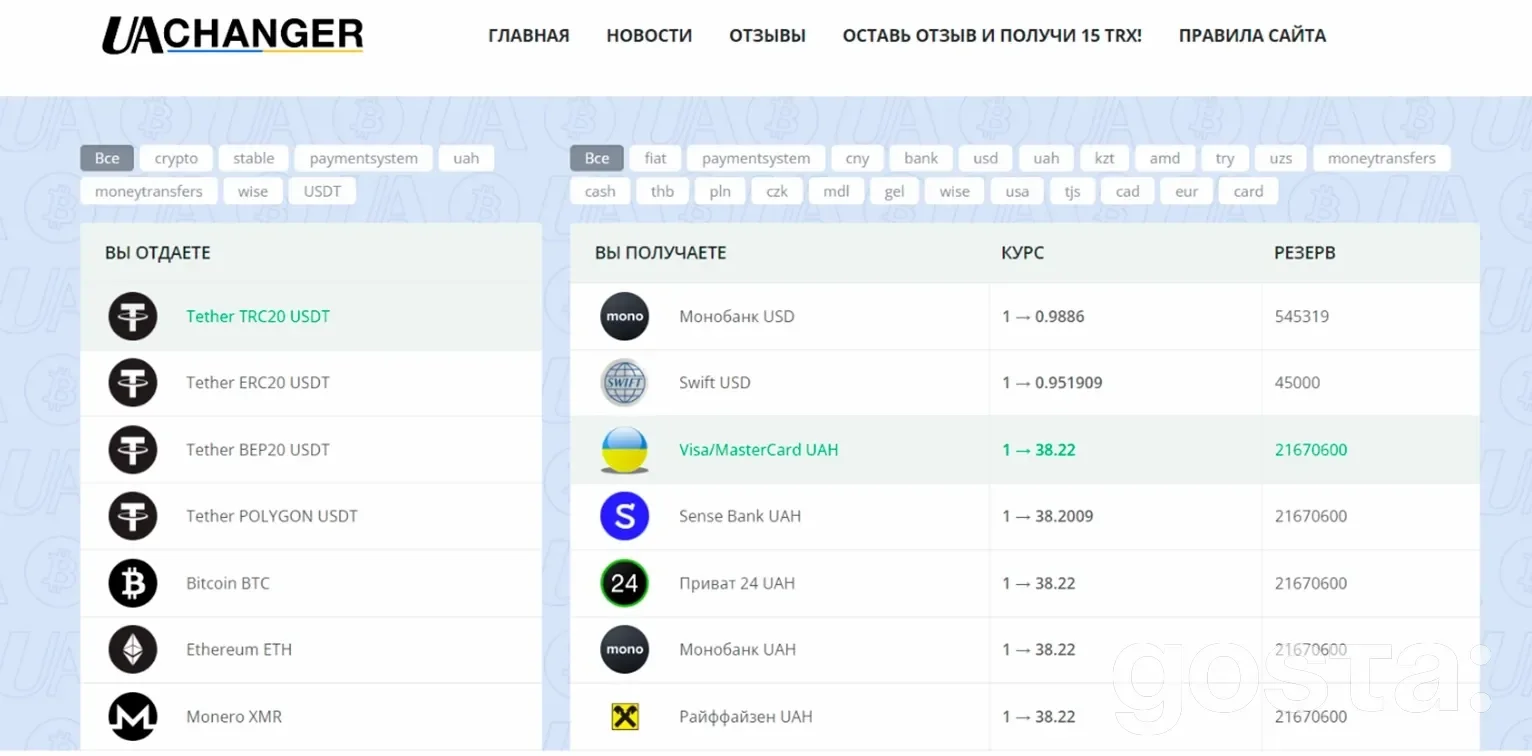The height and width of the screenshot is (756, 1532).
Task: Filter receive currencies by mdl
Action: point(836,191)
